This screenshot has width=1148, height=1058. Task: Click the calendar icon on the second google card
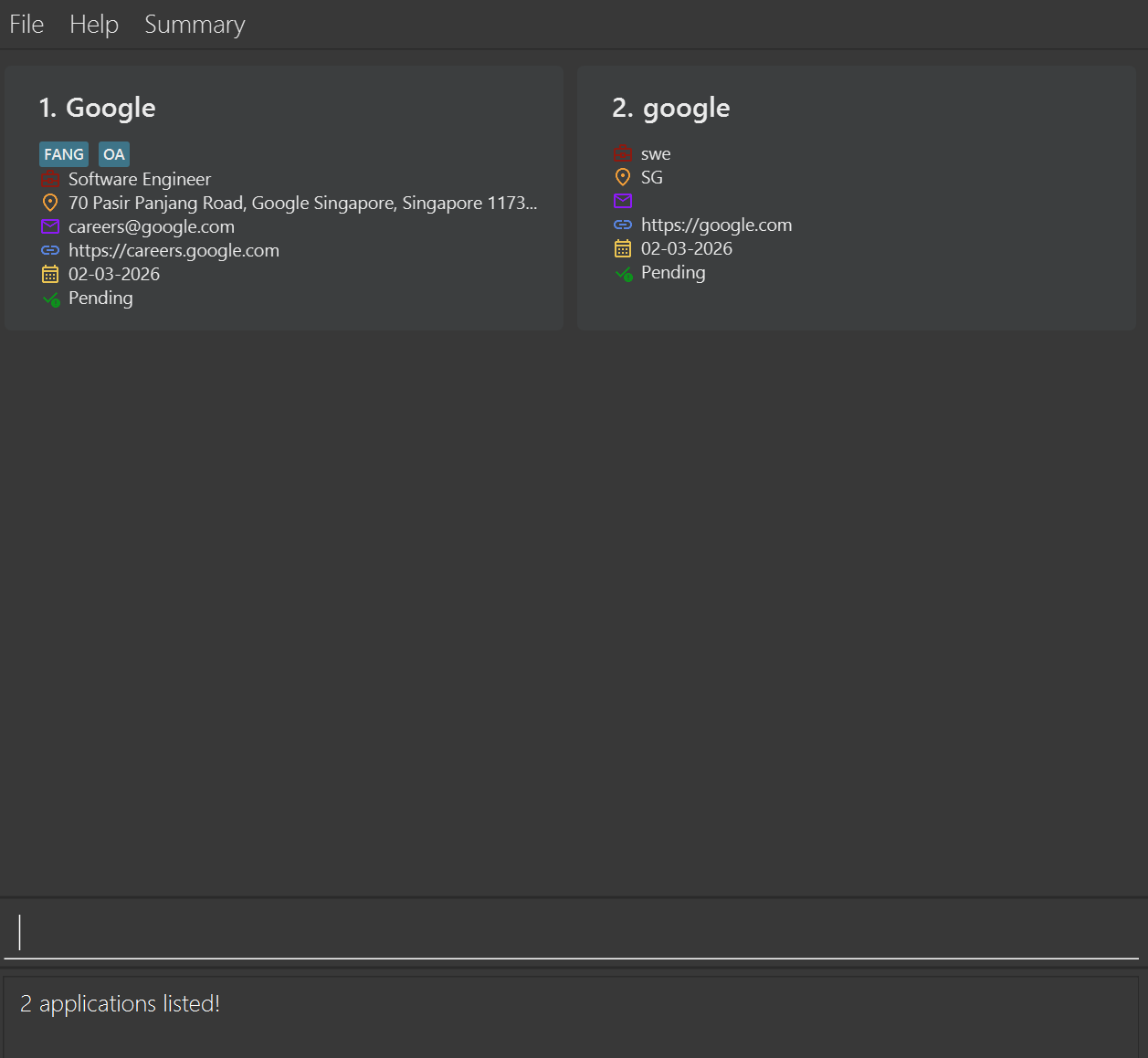(x=623, y=248)
